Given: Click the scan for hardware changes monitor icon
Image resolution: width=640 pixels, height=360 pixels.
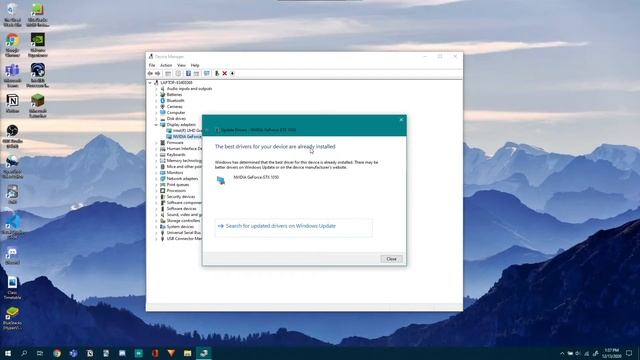Looking at the screenshot, I should click(x=207, y=73).
